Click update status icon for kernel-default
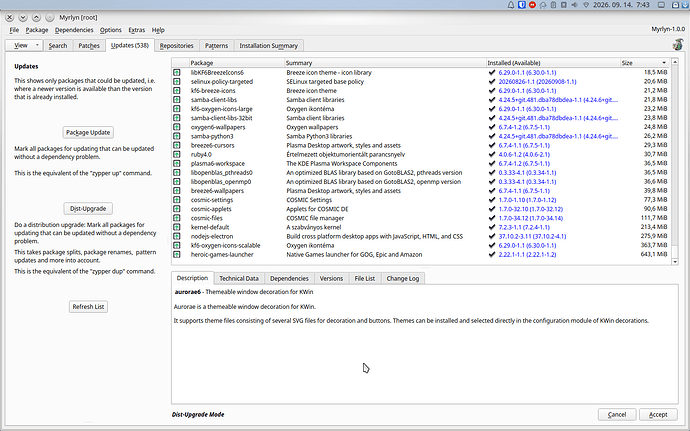 (x=176, y=227)
